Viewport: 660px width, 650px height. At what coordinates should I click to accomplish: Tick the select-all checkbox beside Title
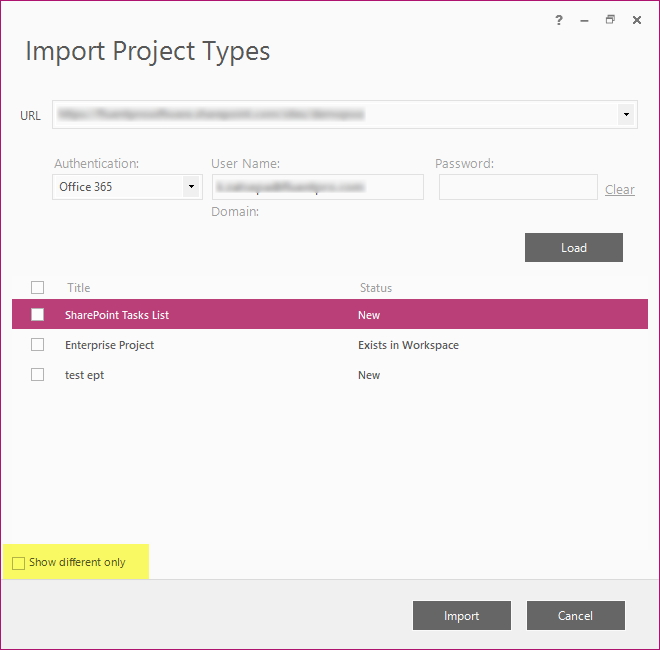(37, 288)
